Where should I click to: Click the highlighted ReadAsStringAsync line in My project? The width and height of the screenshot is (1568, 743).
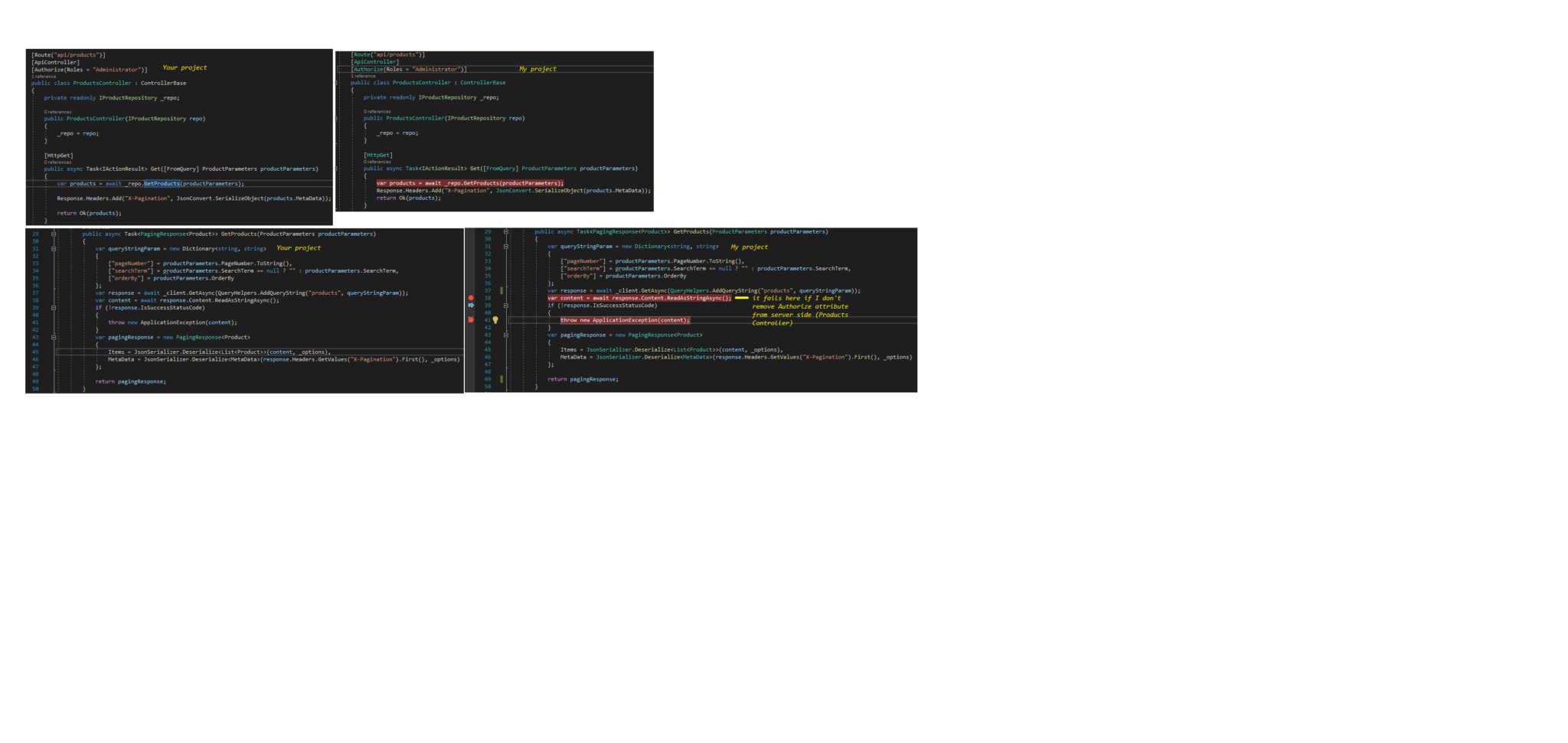coord(639,298)
